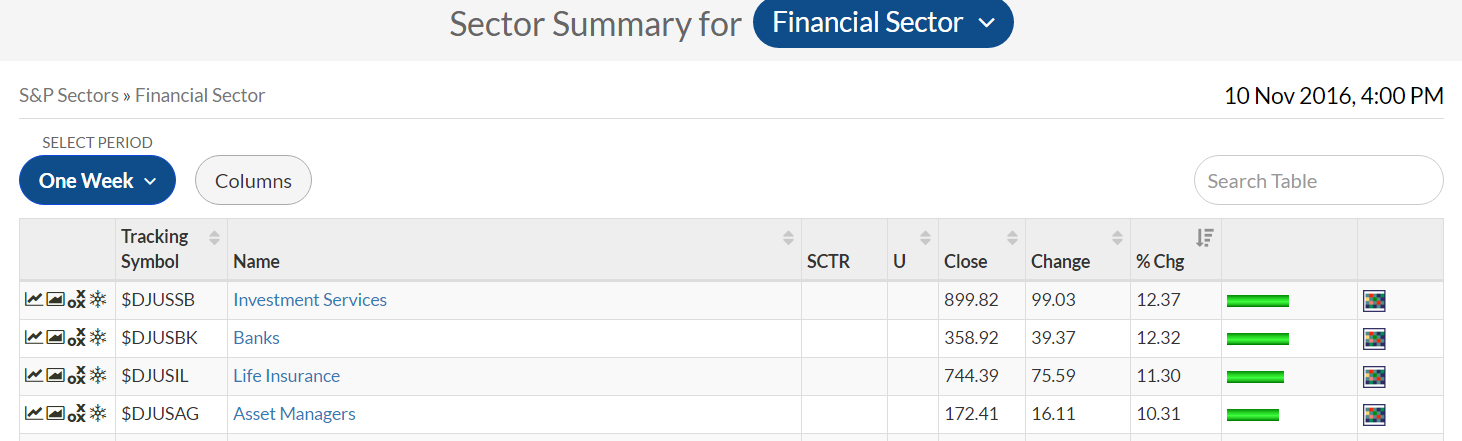
Task: Focus the Search Table input field
Action: [x=1317, y=181]
